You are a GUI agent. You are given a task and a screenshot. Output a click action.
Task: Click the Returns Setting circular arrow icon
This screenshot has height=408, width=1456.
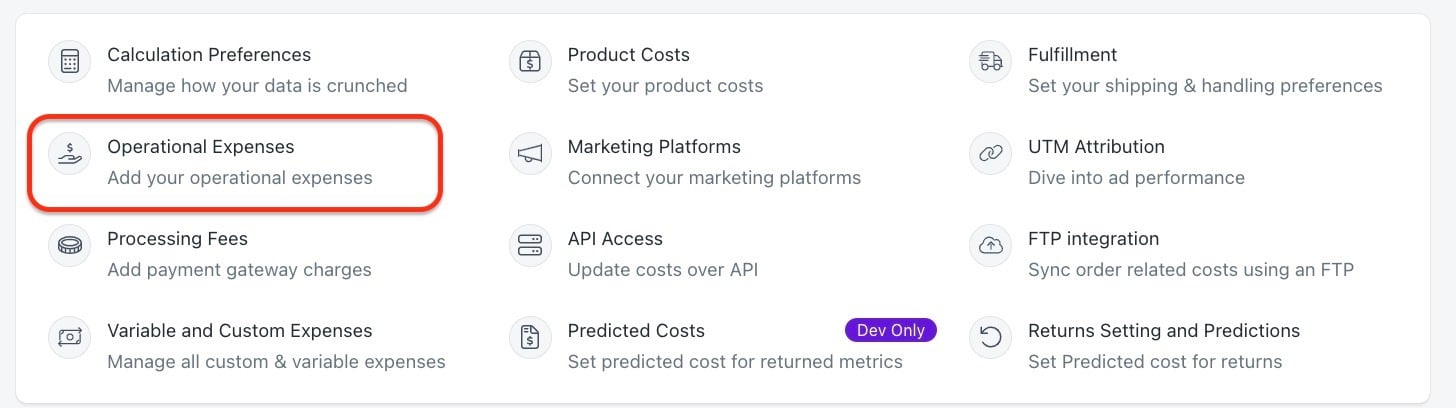[x=991, y=338]
